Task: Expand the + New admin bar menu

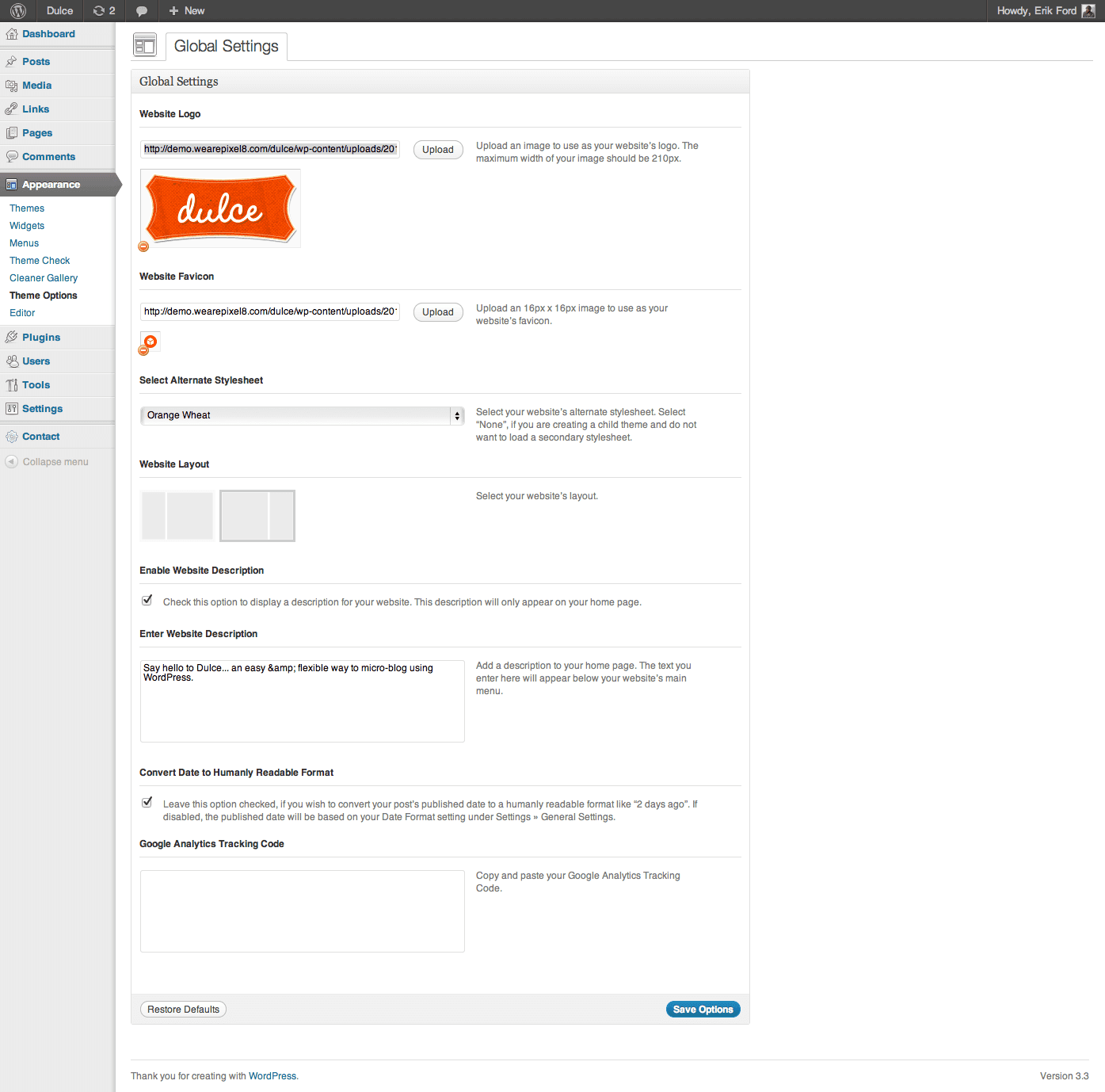Action: pyautogui.click(x=187, y=11)
